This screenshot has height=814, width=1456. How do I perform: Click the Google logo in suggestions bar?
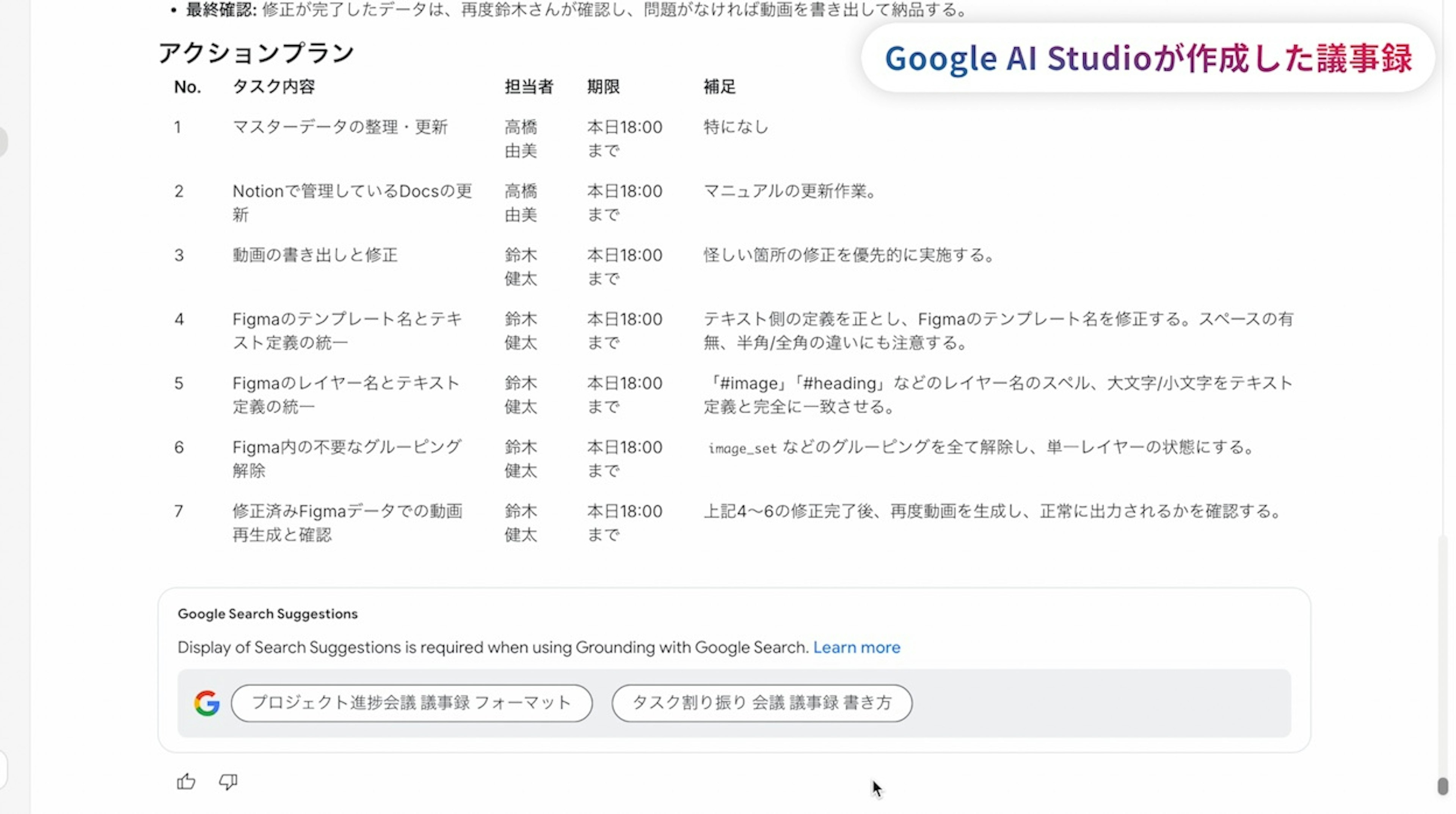click(x=207, y=703)
